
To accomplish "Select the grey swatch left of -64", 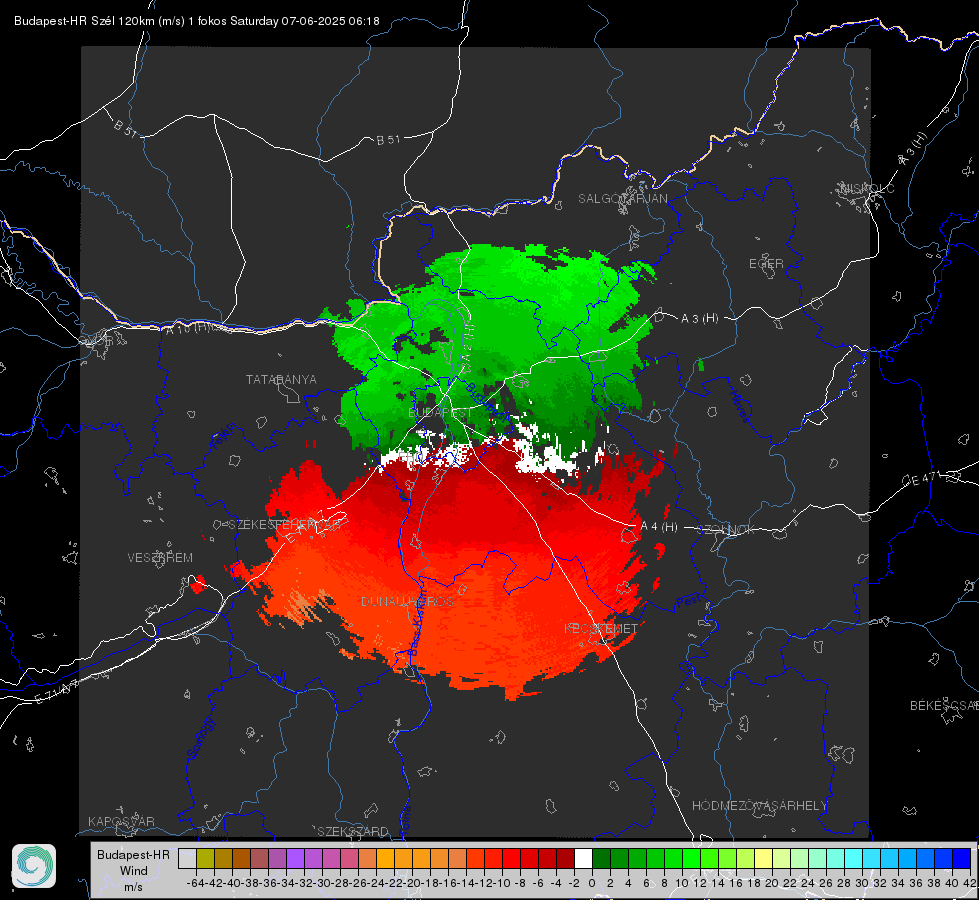I will tap(187, 859).
